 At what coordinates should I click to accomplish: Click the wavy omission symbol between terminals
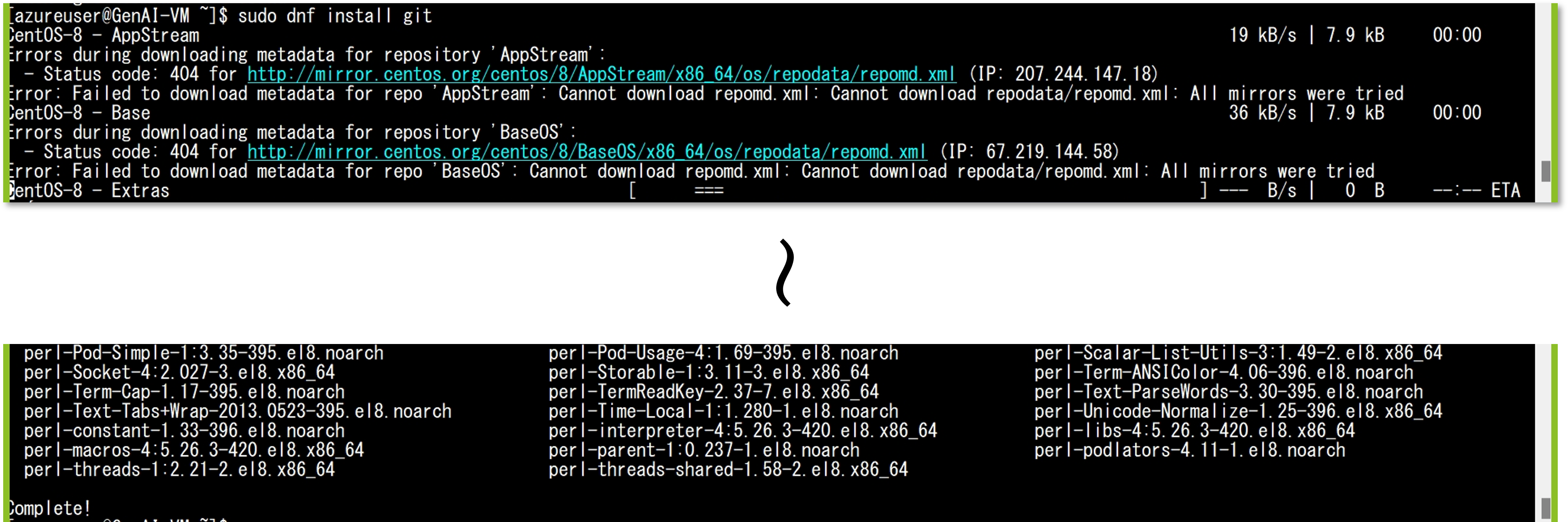[x=785, y=273]
